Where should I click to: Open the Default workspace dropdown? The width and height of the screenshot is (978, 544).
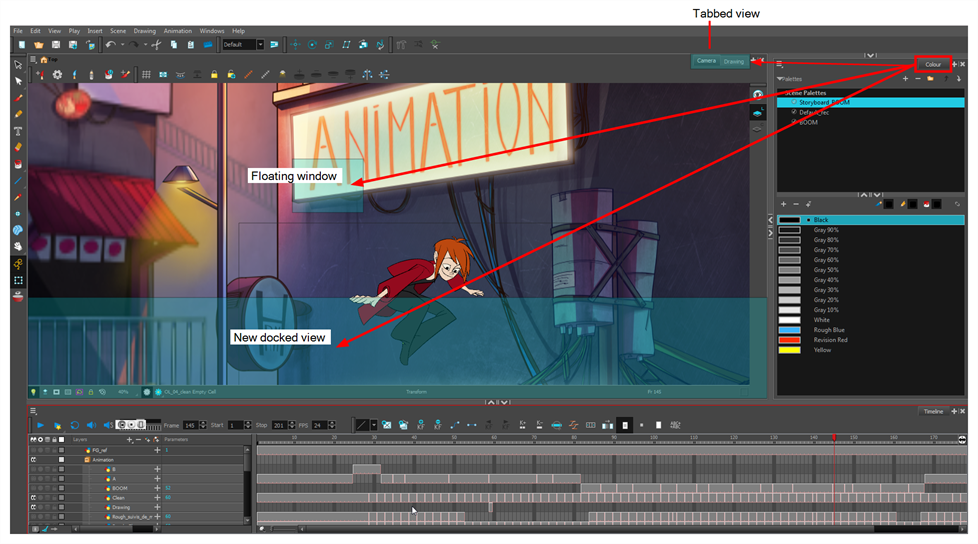(260, 45)
